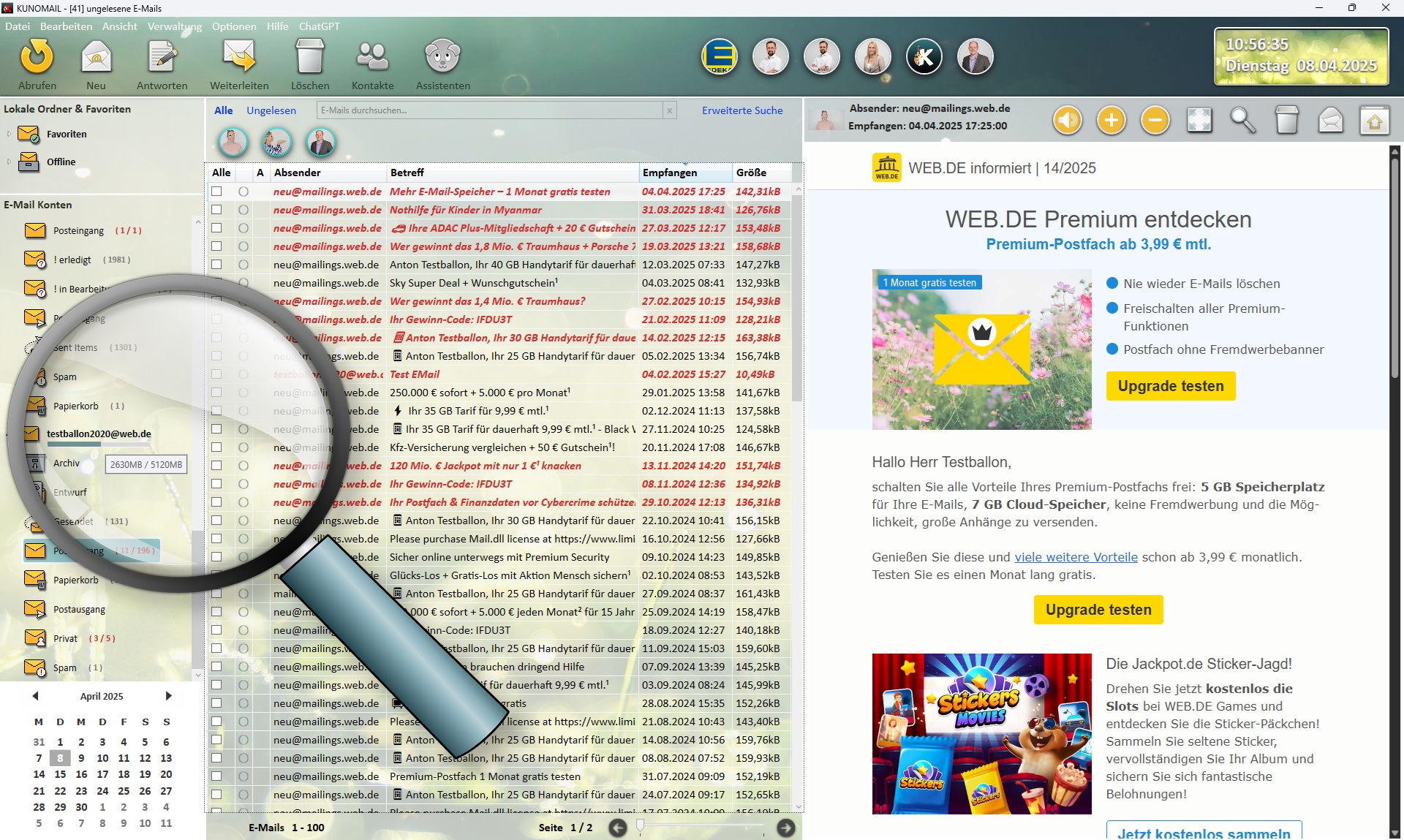The width and height of the screenshot is (1404, 840).
Task: Expand the Favoriten folder tree
Action: (9, 134)
